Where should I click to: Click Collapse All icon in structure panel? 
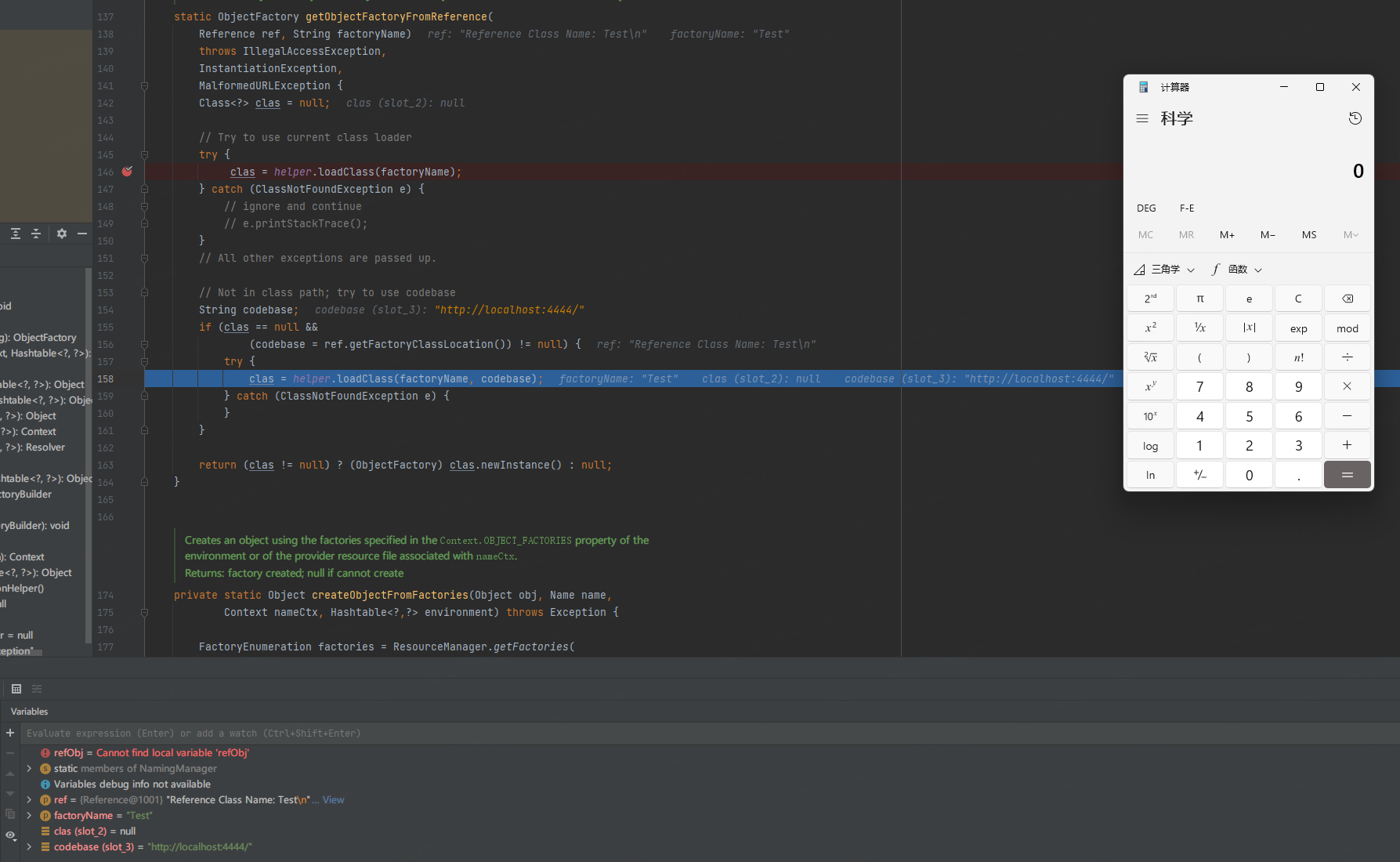click(36, 234)
